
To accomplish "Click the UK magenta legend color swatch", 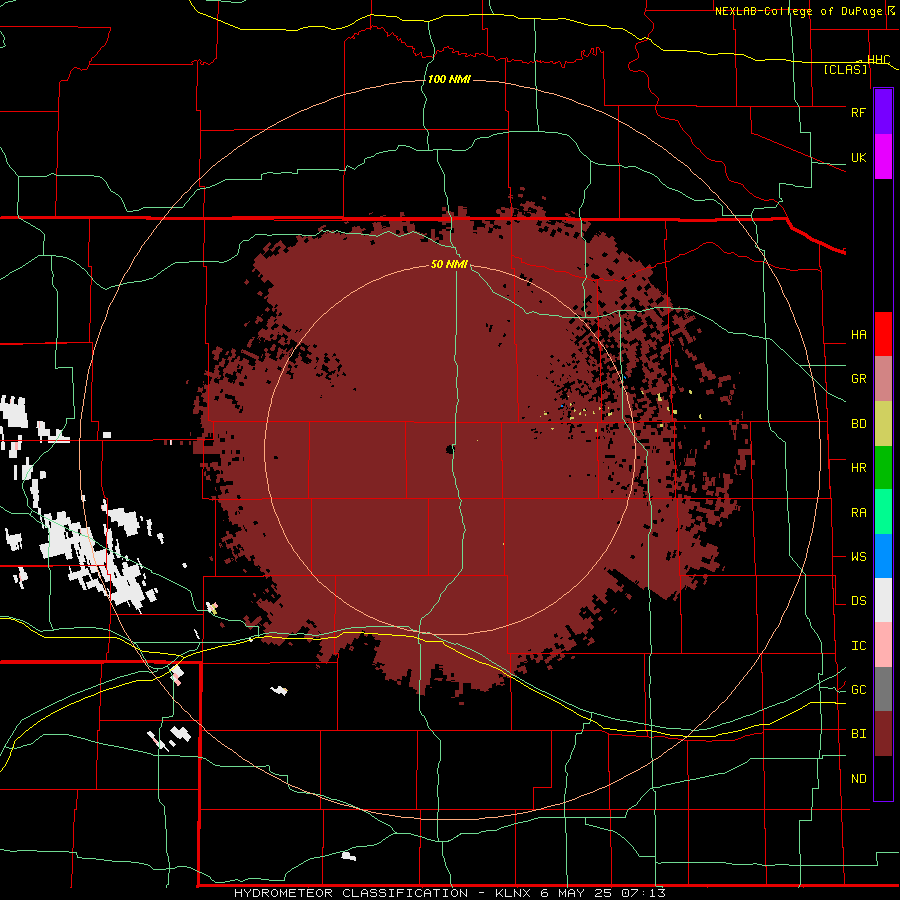I will (883, 157).
